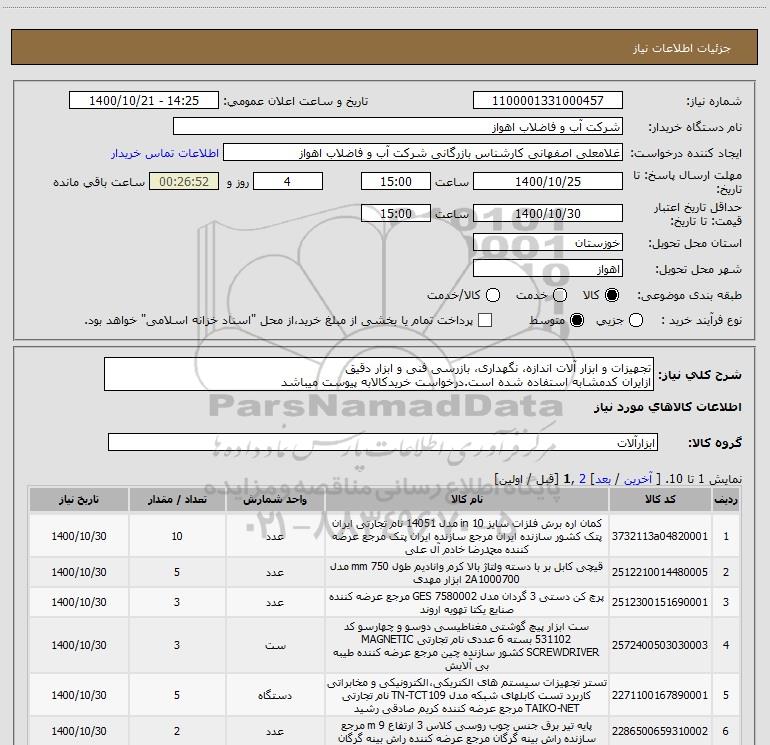Select product code 2271100167890001
Screen dimensions: 770x745
(x=660, y=695)
